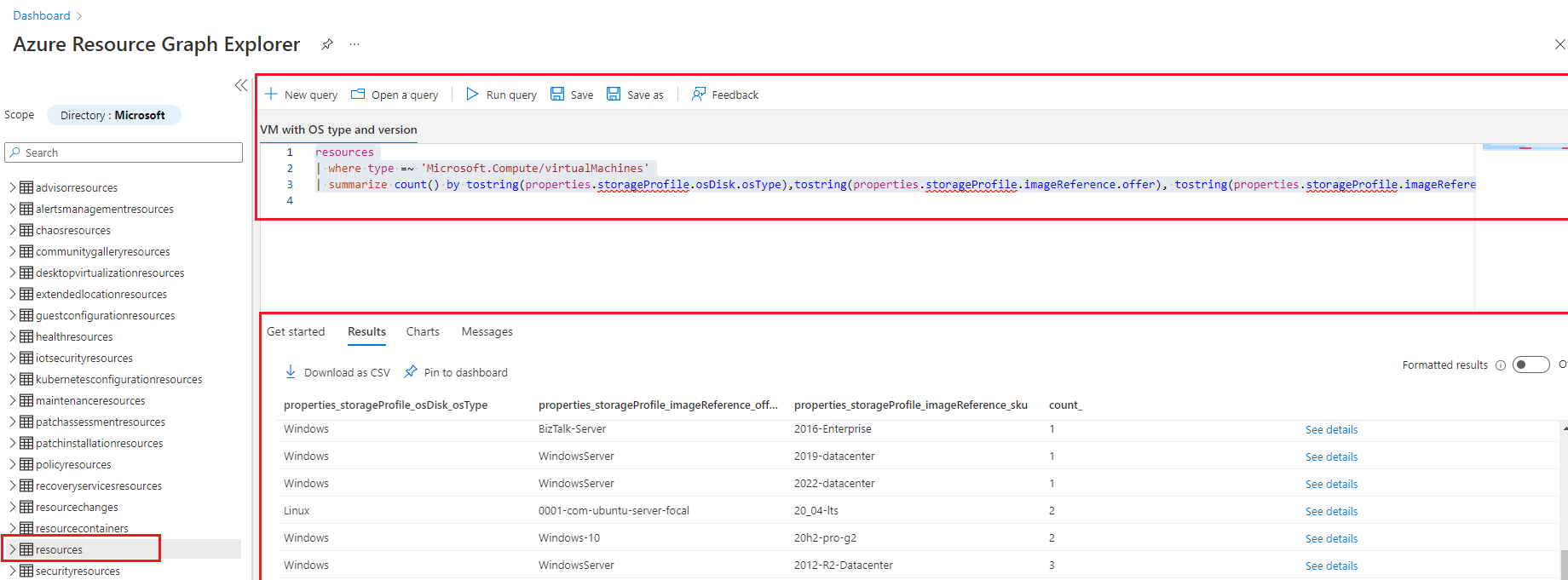Open See details for 2012-R2-Datacenter row
This screenshot has height=580, width=1568.
click(1331, 566)
